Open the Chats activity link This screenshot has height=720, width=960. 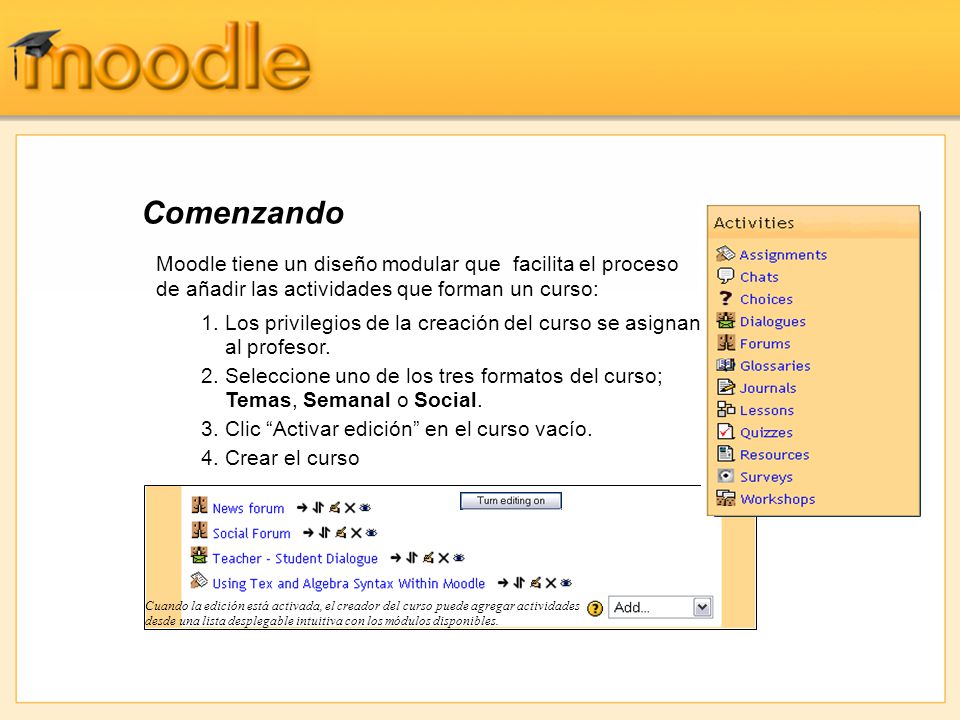pos(759,277)
